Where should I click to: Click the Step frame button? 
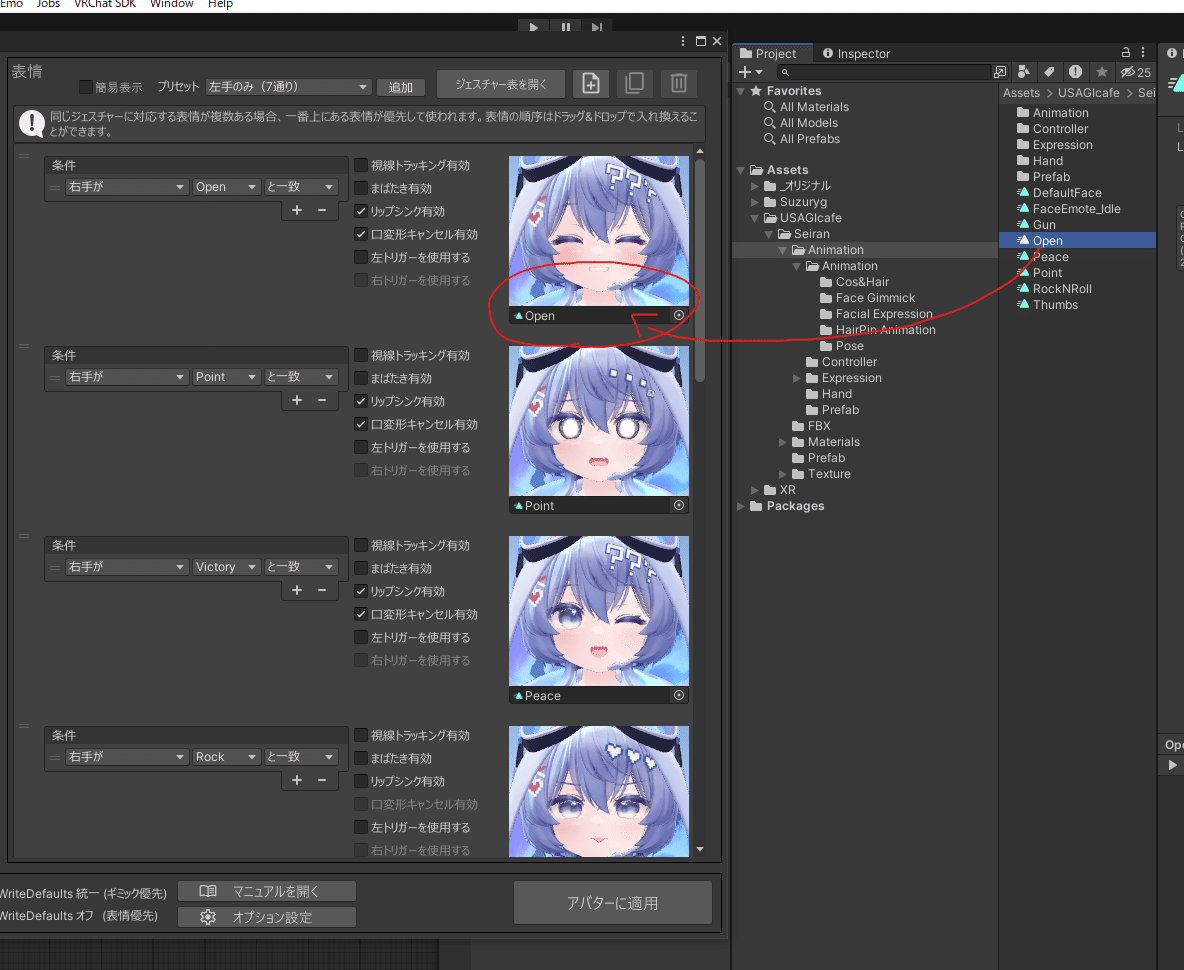597,27
